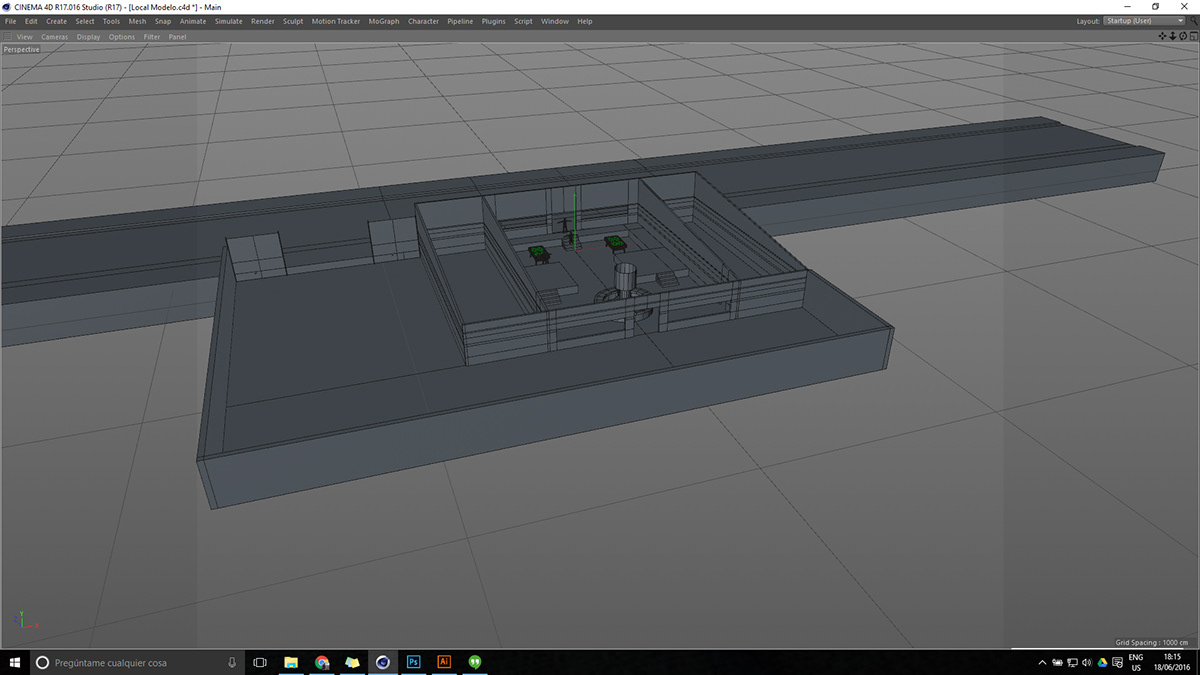Expand the viewport Display menu
This screenshot has width=1200, height=675.
pos(88,37)
